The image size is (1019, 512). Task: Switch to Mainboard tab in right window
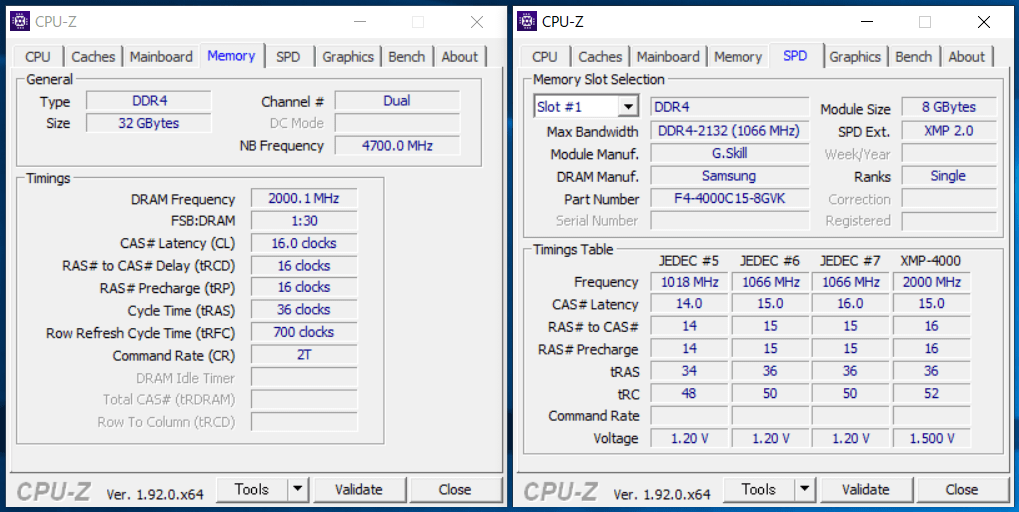coord(668,57)
